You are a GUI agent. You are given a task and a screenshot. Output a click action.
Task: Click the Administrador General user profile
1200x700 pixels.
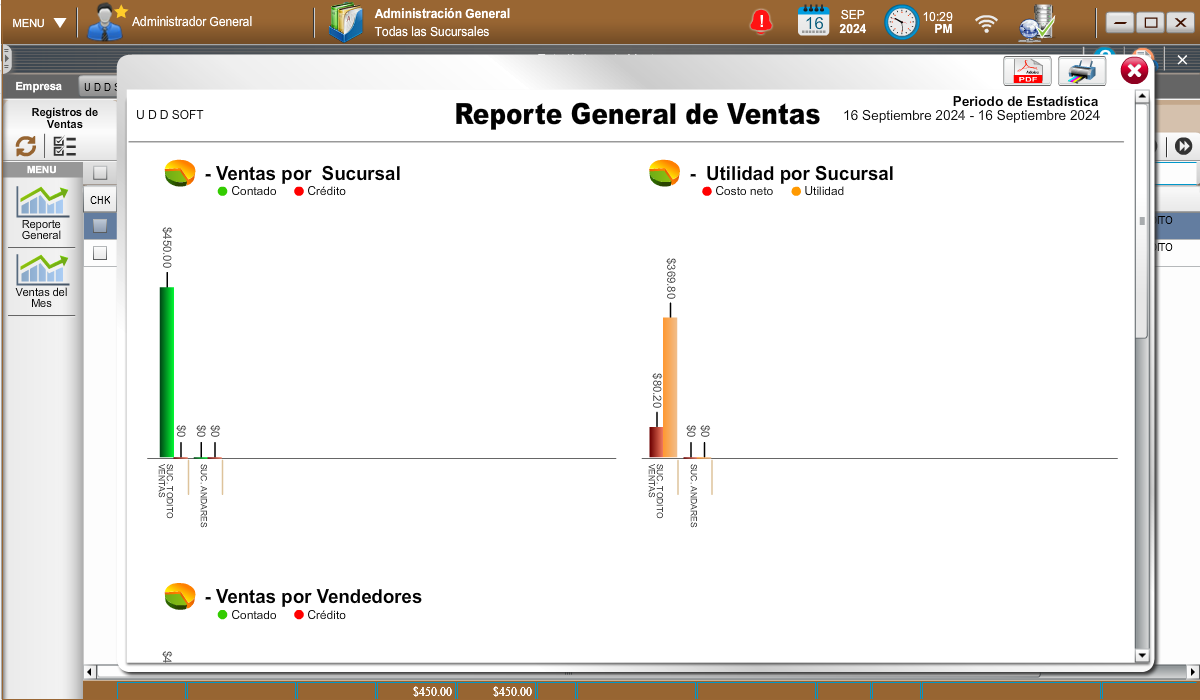click(x=170, y=22)
